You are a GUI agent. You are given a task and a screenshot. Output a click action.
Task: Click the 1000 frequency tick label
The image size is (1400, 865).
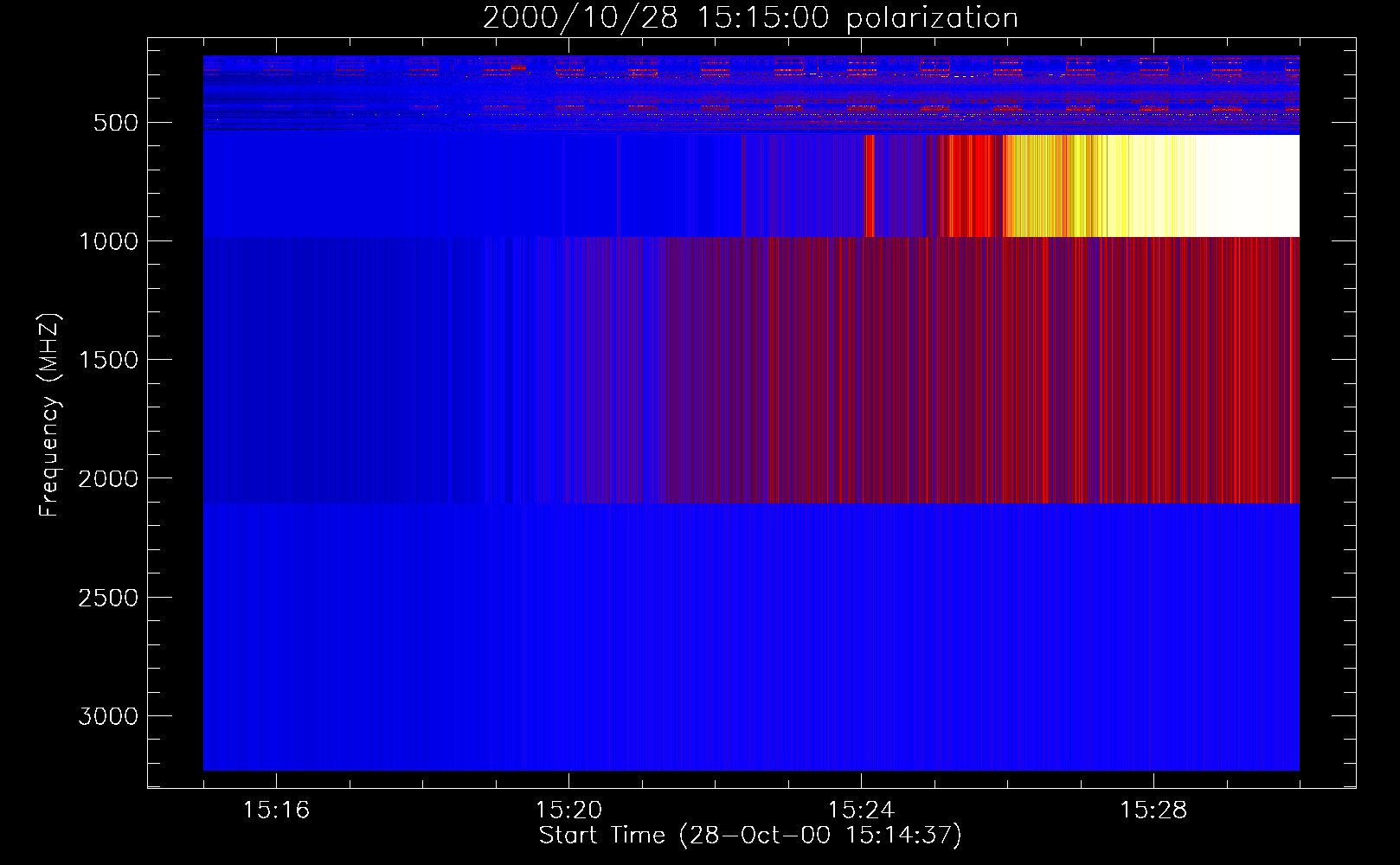[x=108, y=241]
